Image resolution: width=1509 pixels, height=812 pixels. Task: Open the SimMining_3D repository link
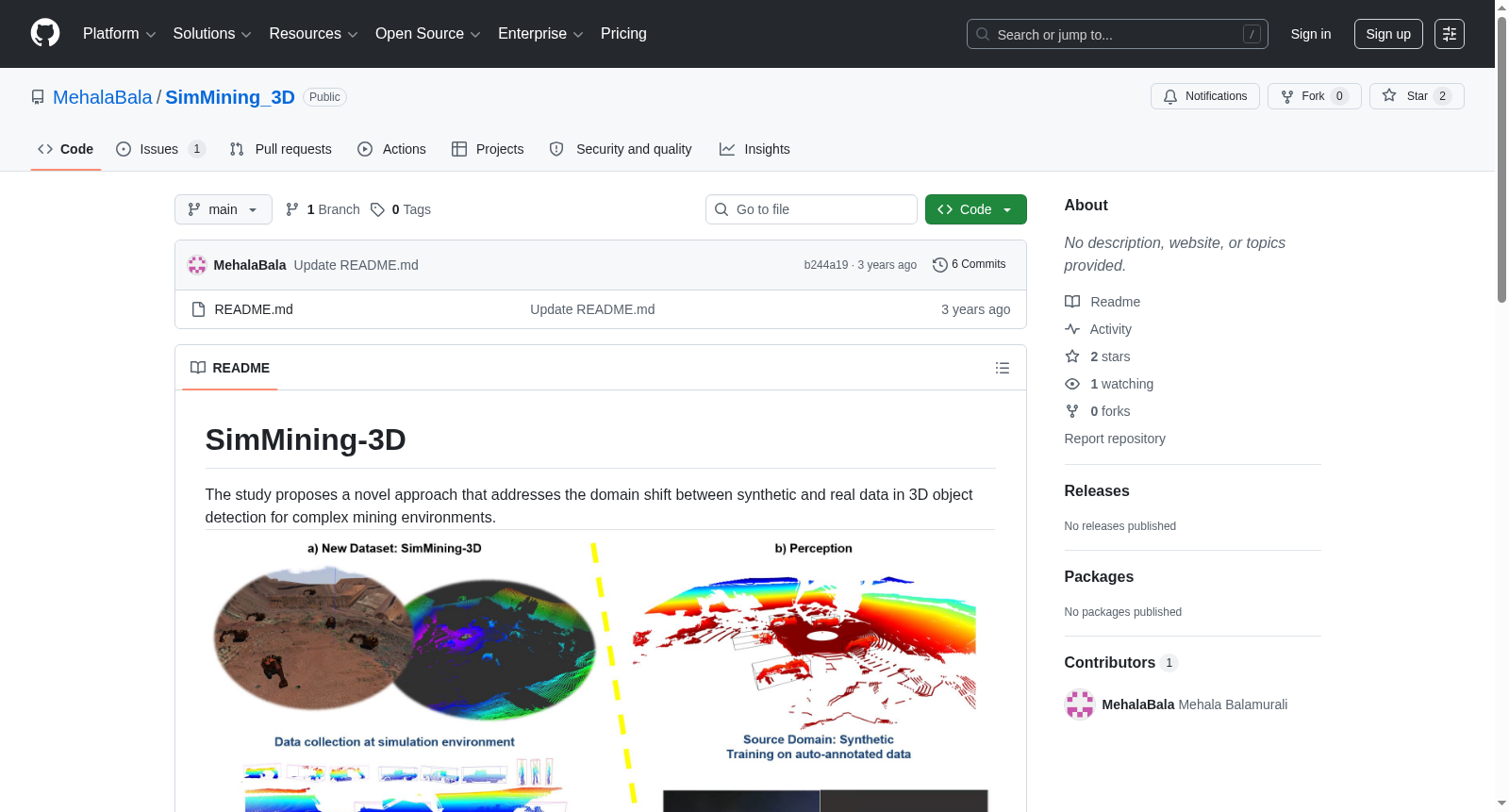coord(230,97)
